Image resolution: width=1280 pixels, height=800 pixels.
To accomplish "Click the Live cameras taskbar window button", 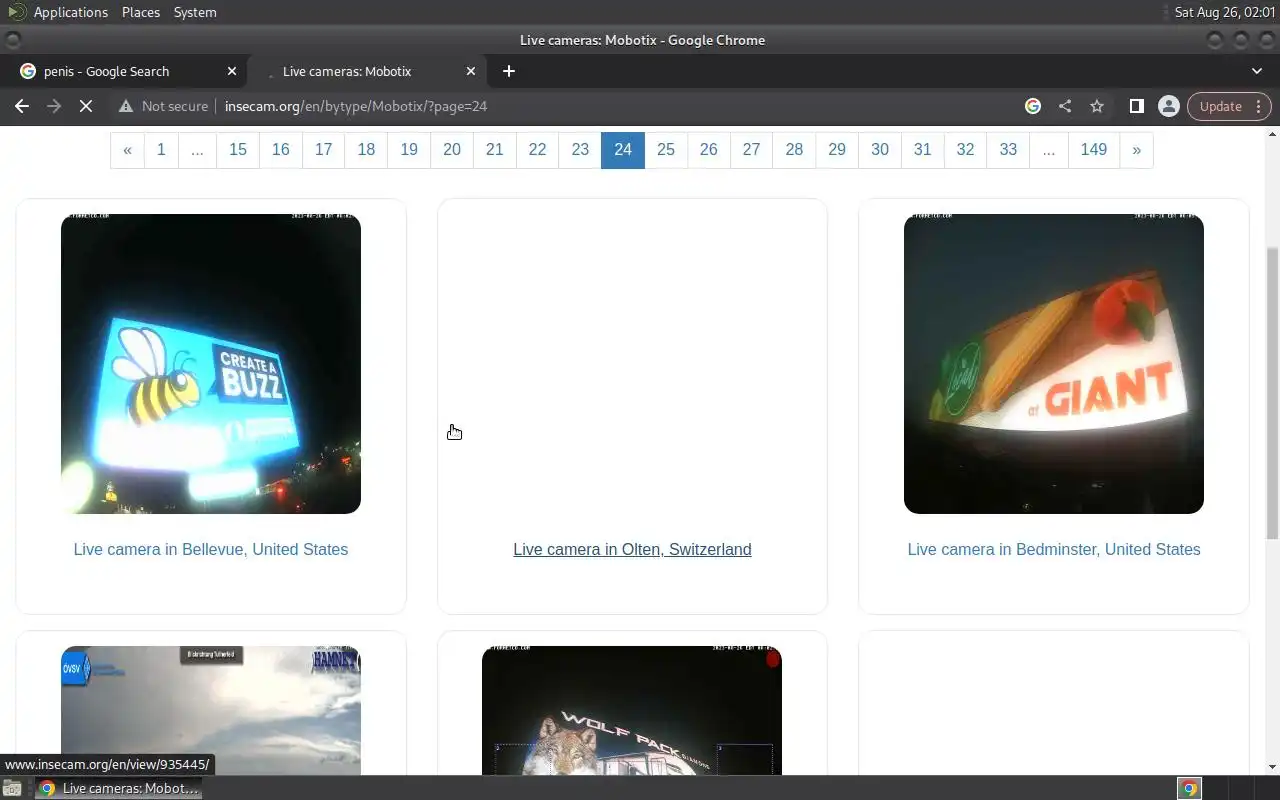I will tap(118, 788).
